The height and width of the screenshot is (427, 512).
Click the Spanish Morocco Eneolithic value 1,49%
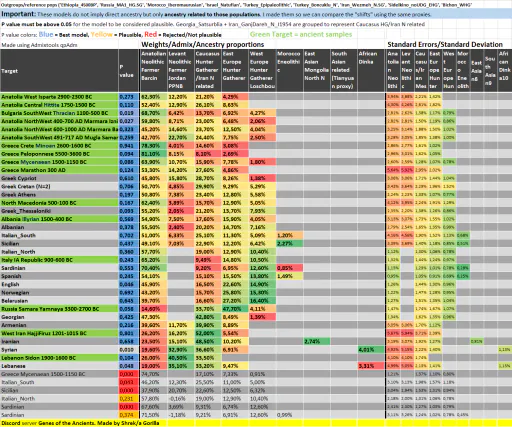tap(290, 276)
